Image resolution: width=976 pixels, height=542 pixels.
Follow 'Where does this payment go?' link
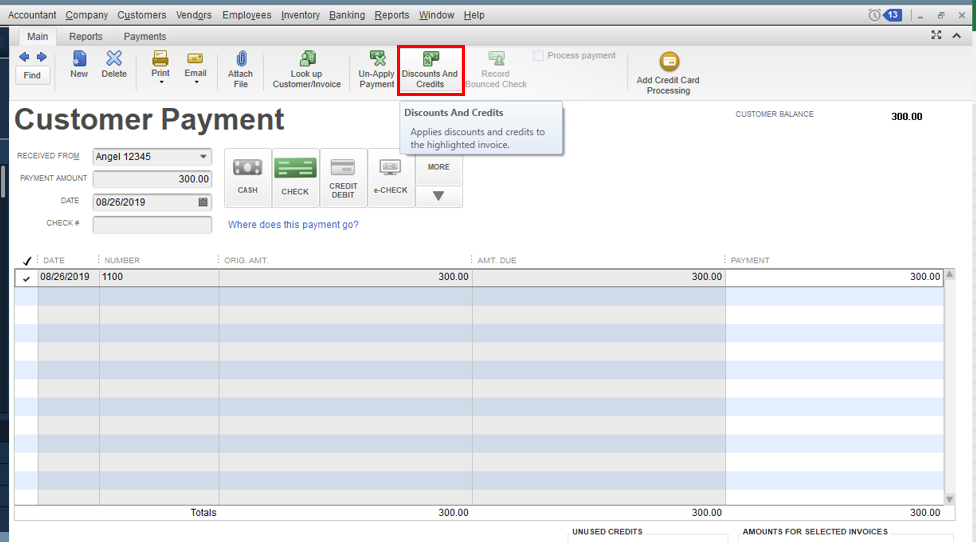(293, 225)
